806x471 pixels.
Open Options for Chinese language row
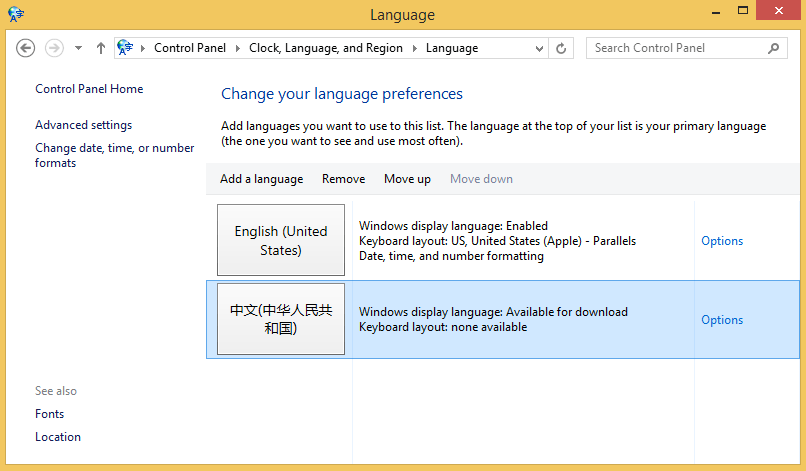[722, 320]
